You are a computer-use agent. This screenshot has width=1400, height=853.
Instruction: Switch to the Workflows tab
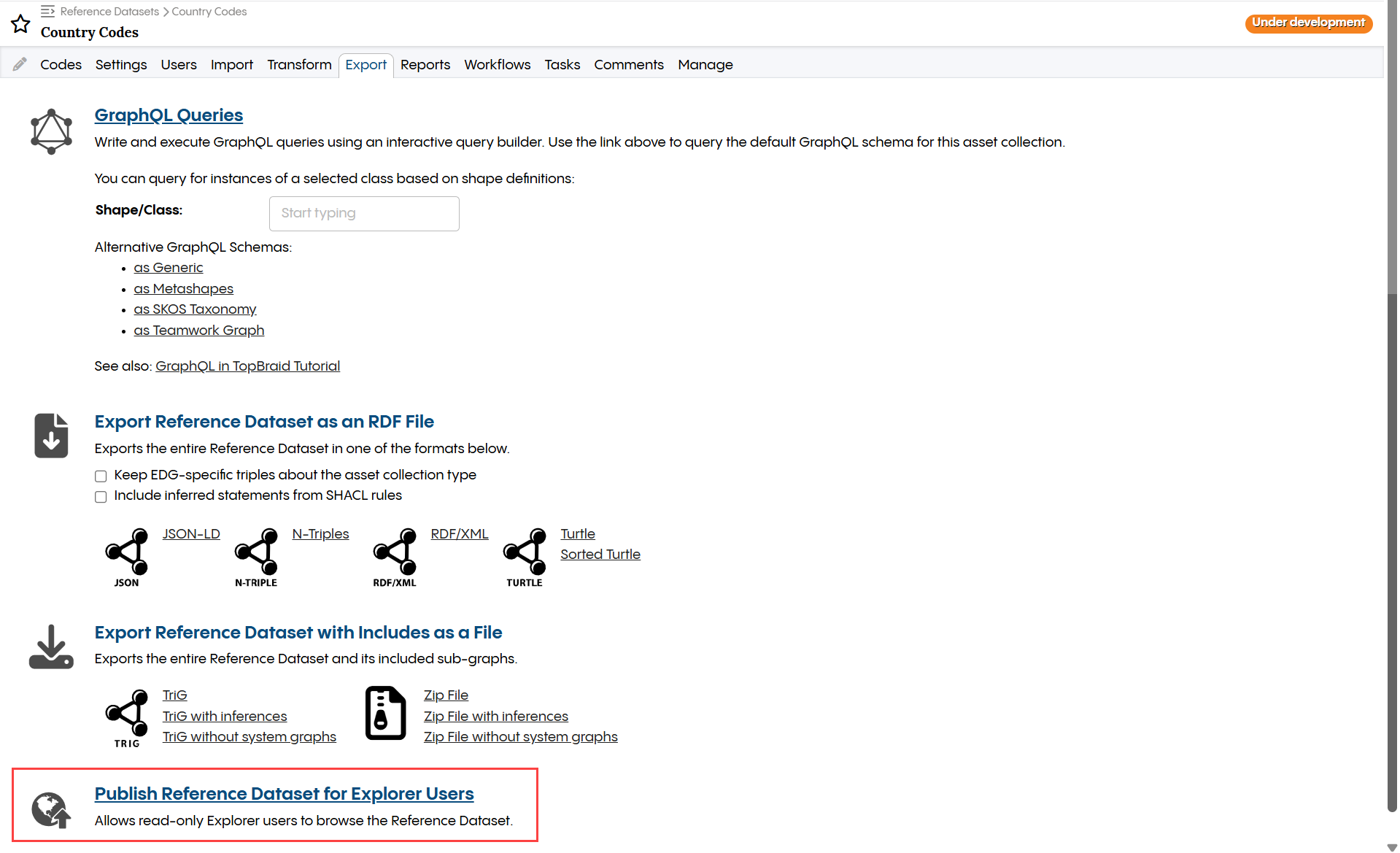coord(497,65)
